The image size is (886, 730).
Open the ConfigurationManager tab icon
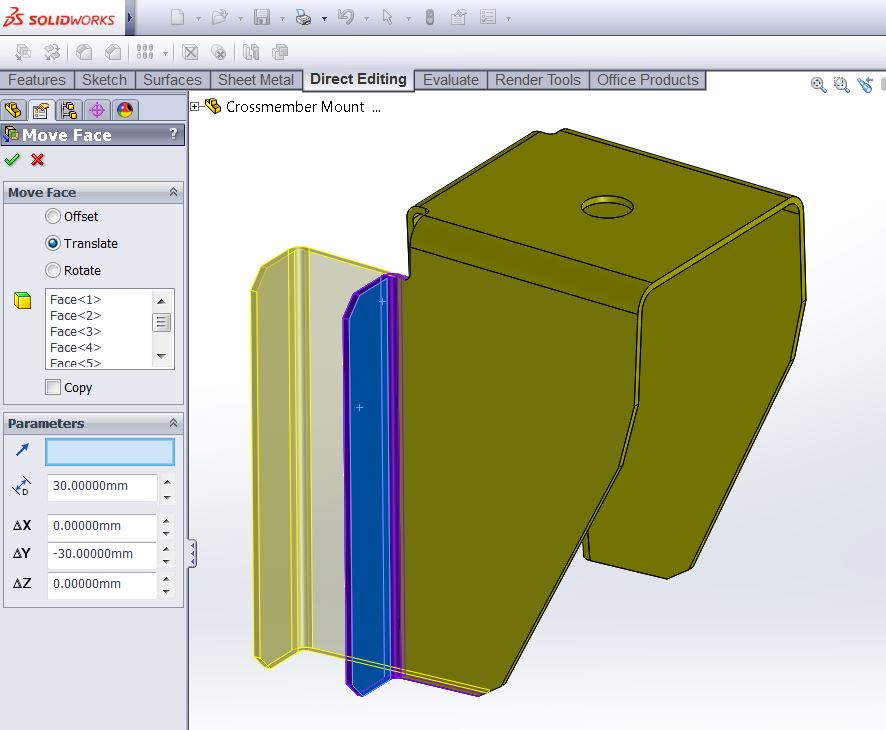68,110
